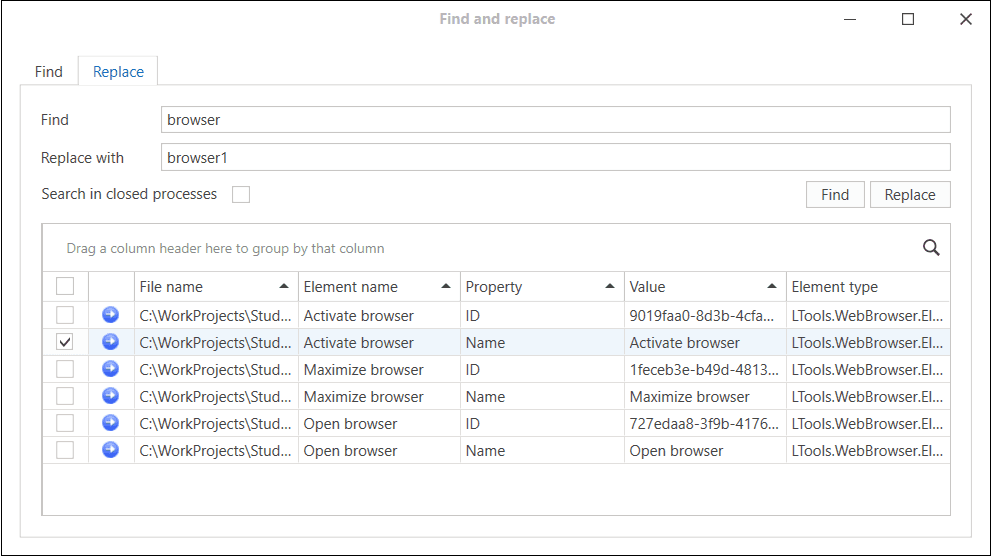Select the Replace tab

pyautogui.click(x=118, y=72)
